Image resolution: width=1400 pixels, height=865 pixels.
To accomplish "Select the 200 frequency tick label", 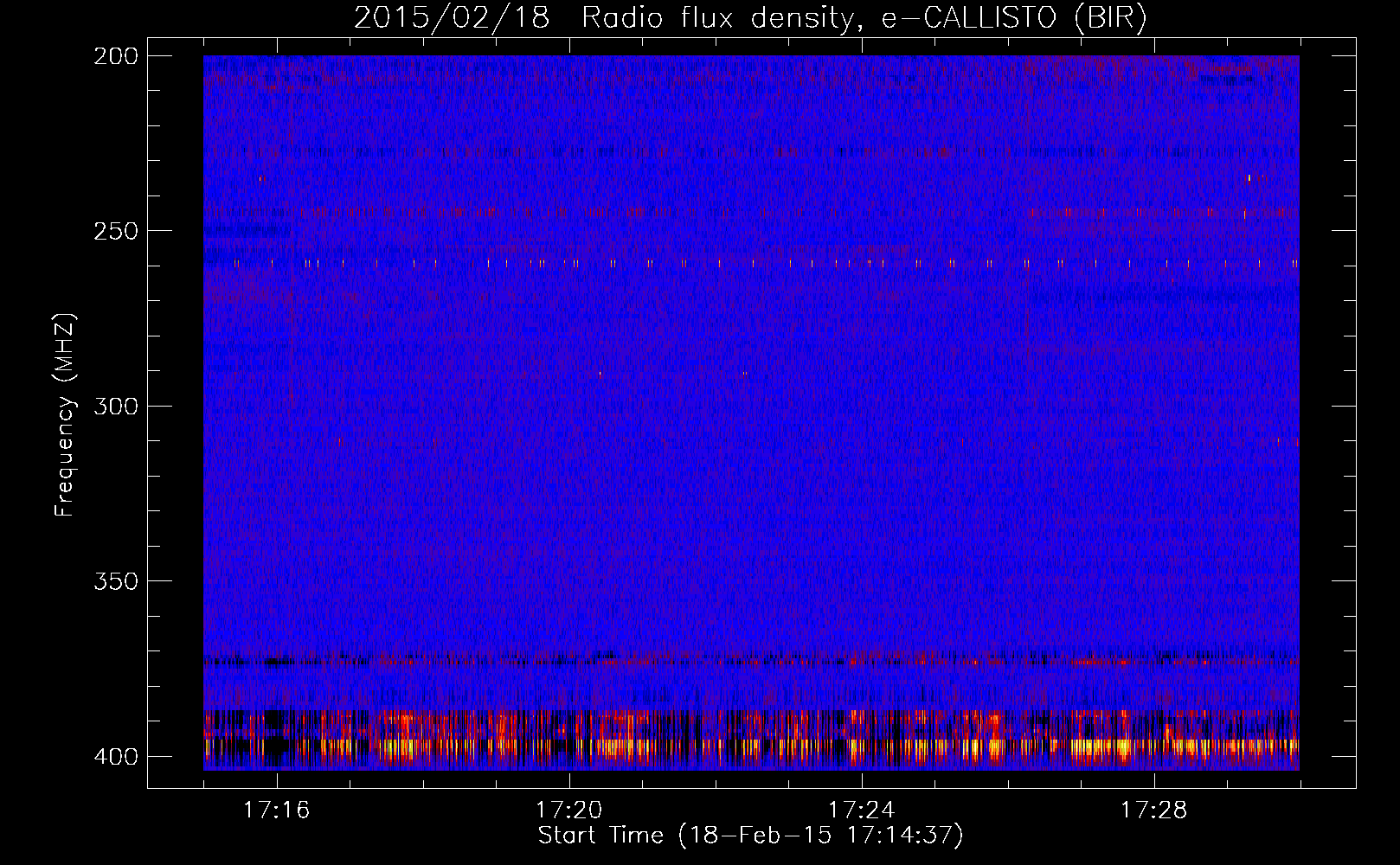I will [115, 56].
